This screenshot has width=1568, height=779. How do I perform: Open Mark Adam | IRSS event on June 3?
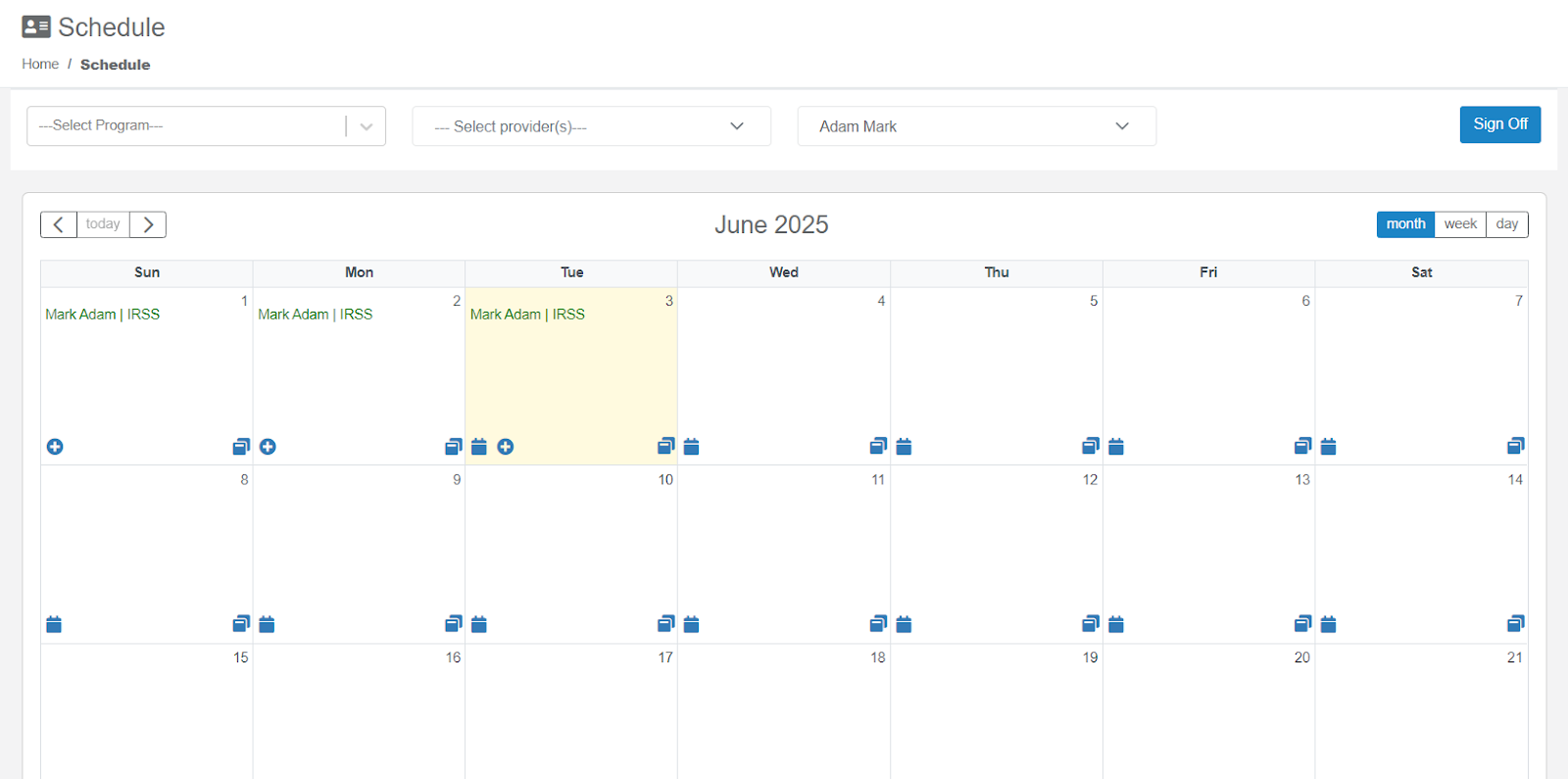tap(527, 315)
